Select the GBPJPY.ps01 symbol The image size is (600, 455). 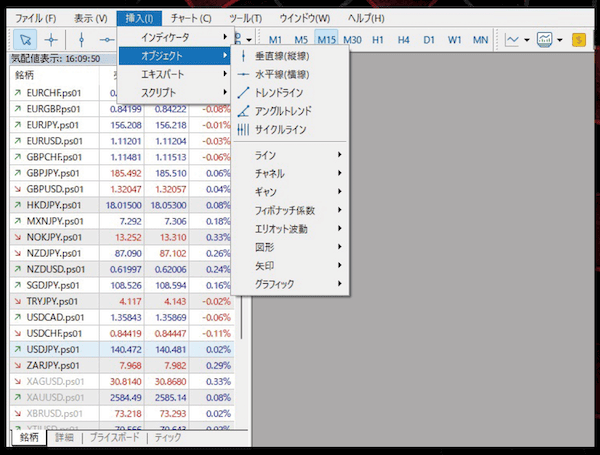53,173
